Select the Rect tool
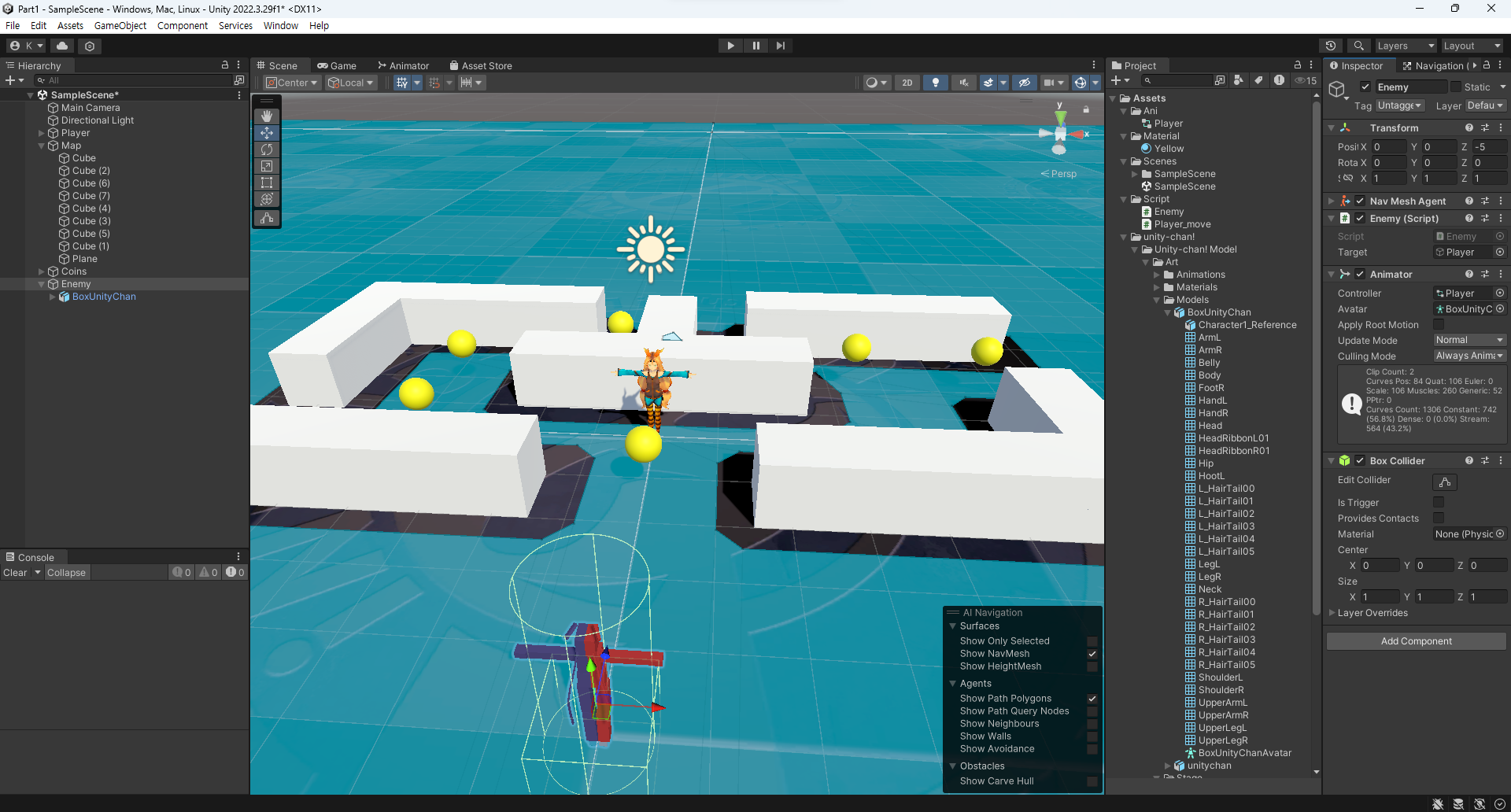The height and width of the screenshot is (812, 1511). pyautogui.click(x=267, y=183)
